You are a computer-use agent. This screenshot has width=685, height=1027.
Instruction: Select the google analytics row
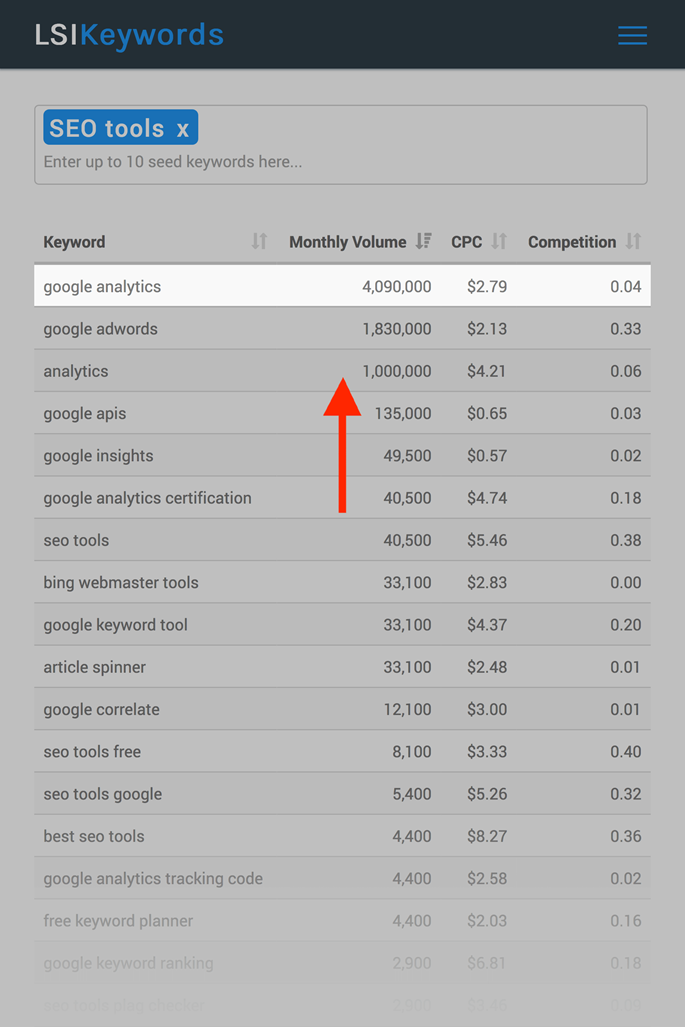pyautogui.click(x=342, y=286)
